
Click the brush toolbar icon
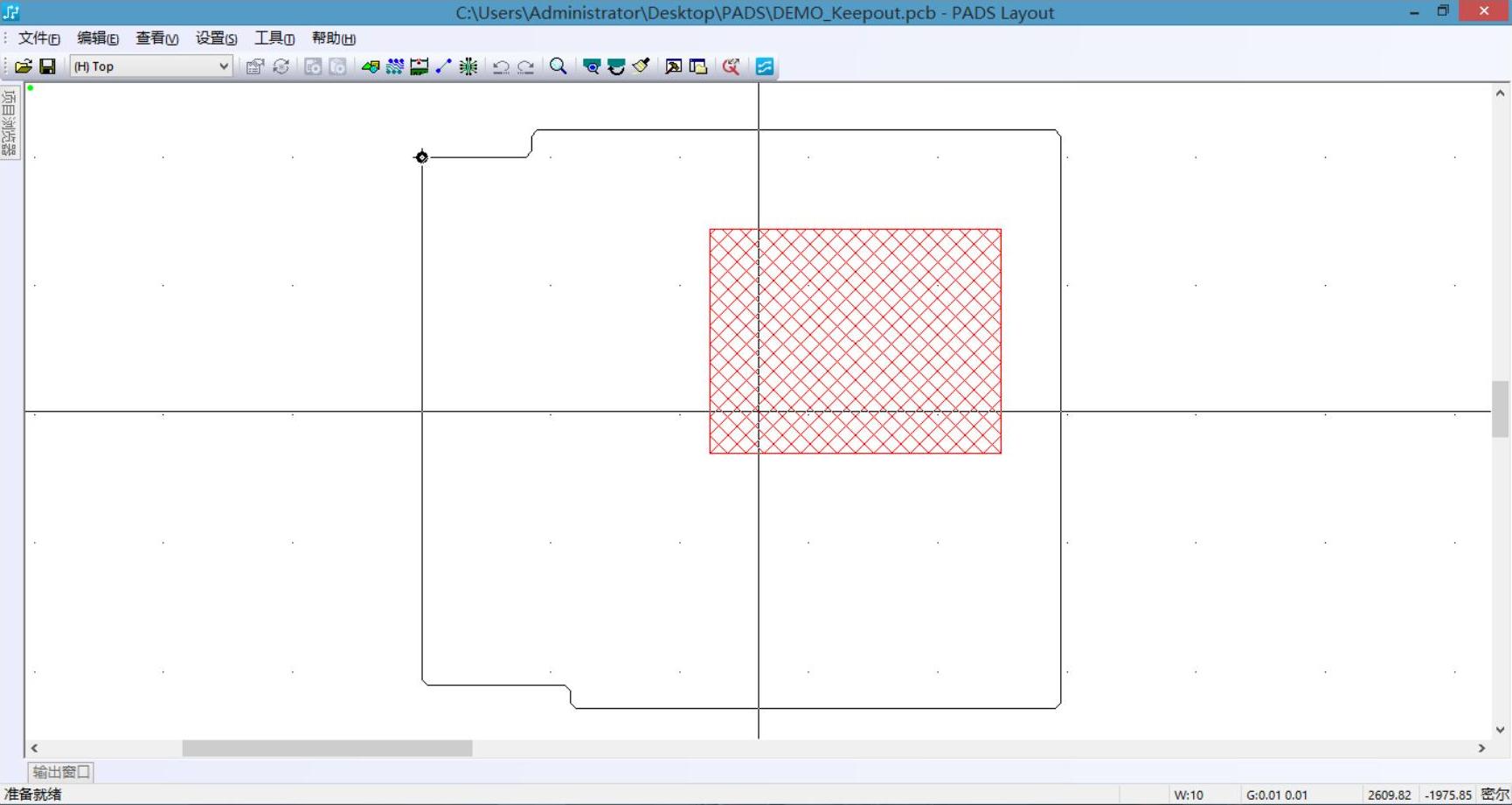641,66
